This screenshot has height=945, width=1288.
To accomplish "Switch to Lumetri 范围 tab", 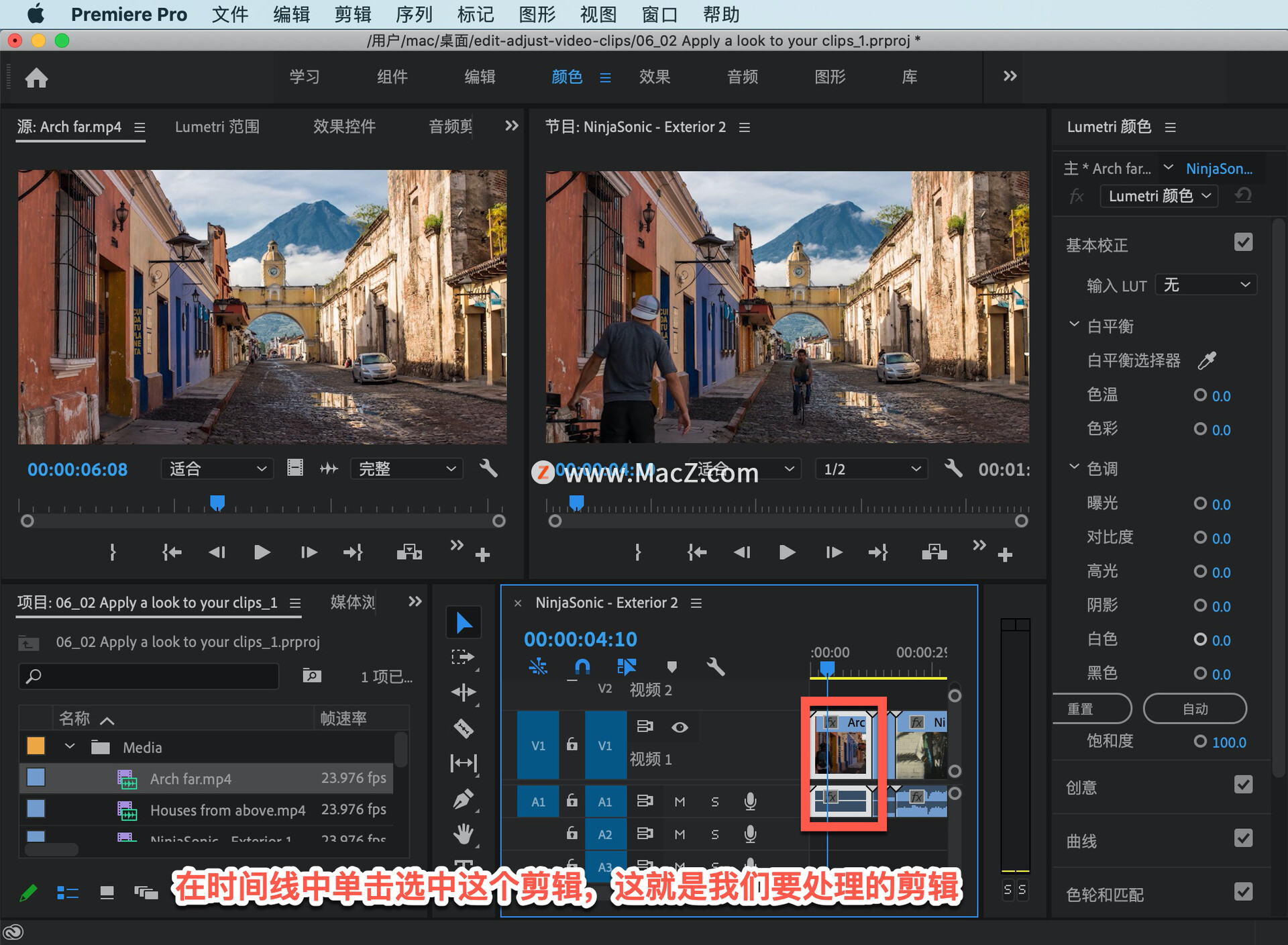I will tap(217, 127).
